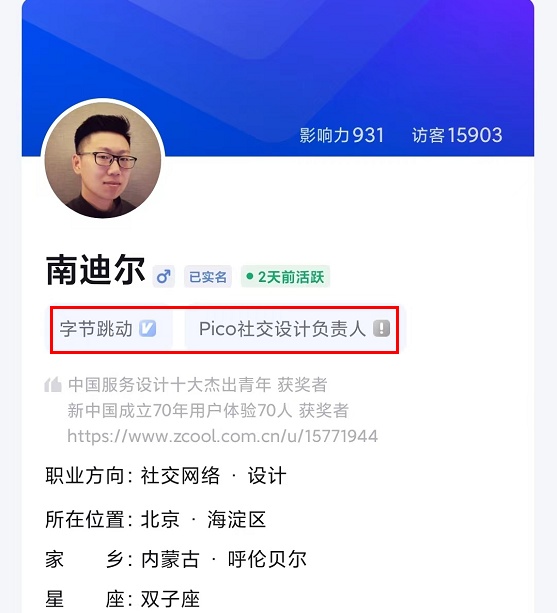Tap the 家乡 内蒙古 呼伦贝尔 row
This screenshot has height=613, width=557.
[x=176, y=559]
